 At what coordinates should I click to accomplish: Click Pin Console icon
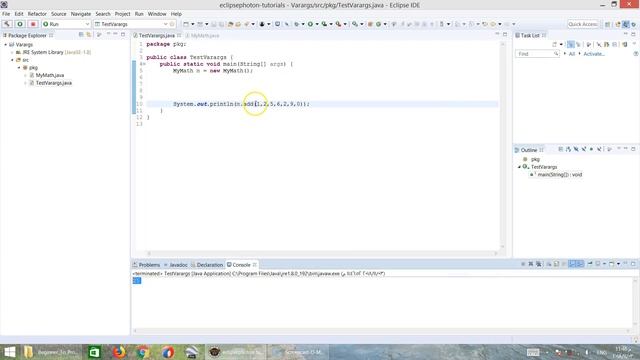pos(590,264)
